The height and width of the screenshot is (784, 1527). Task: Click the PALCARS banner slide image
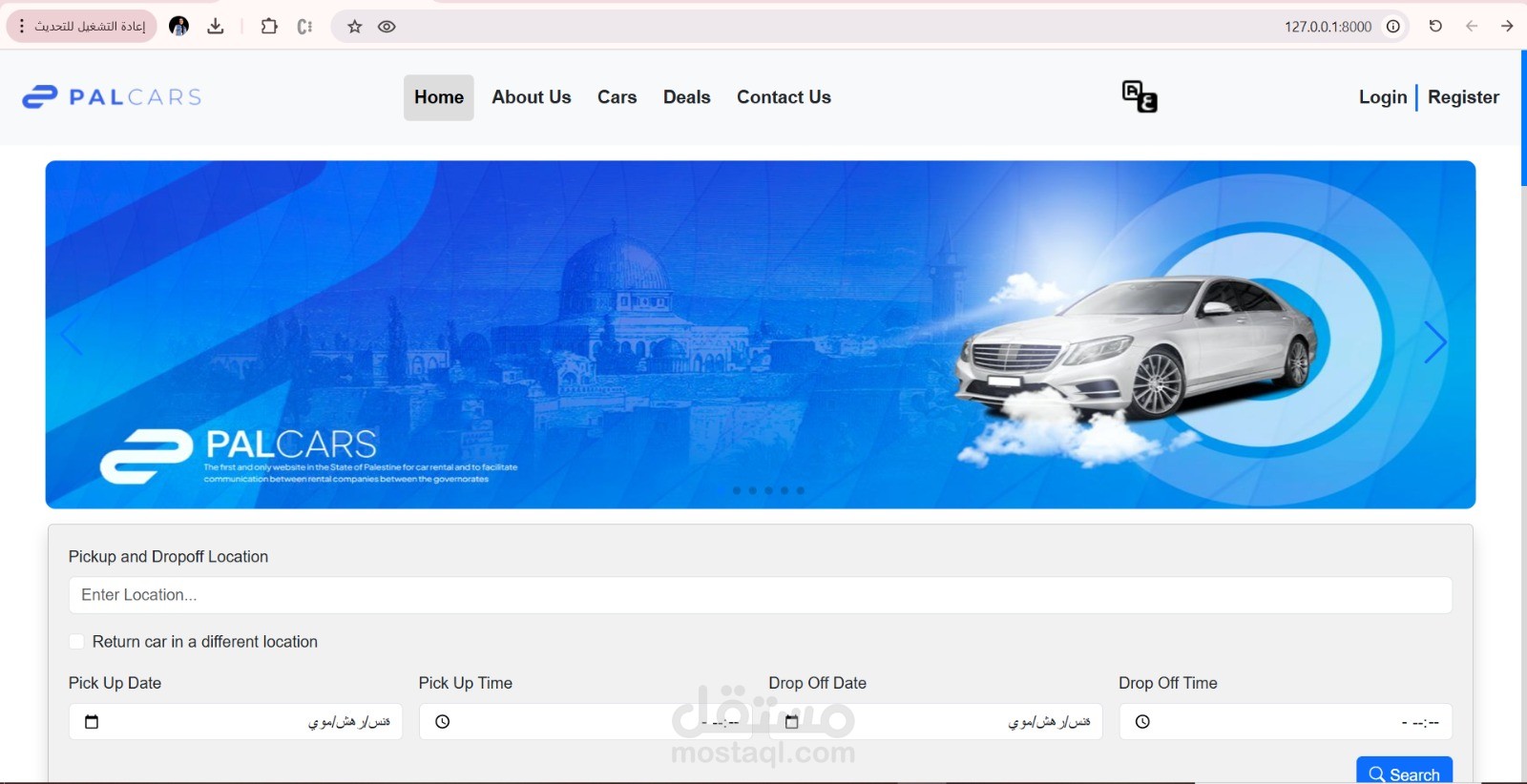761,335
